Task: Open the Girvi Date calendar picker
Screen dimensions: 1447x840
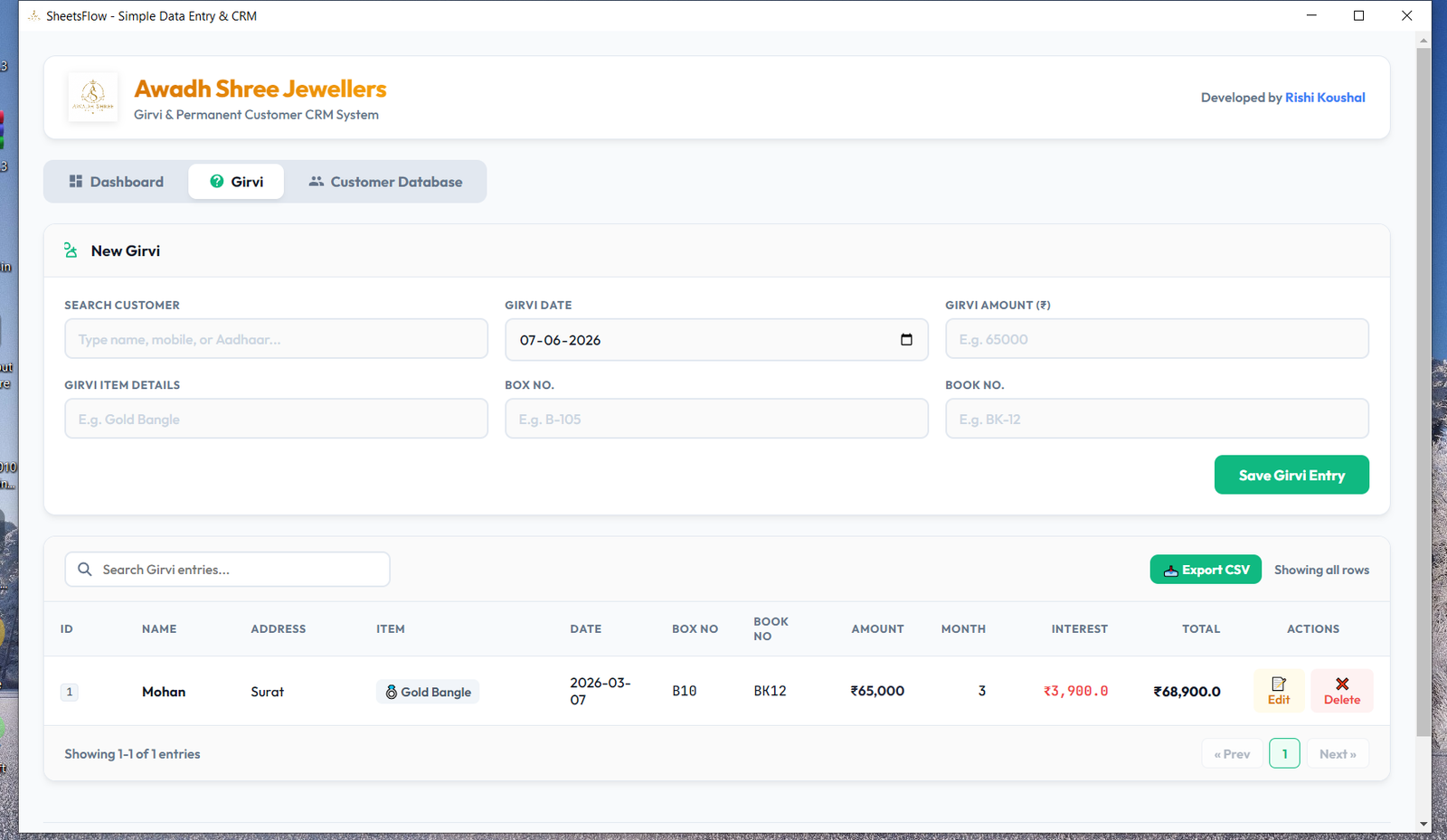Action: (906, 340)
